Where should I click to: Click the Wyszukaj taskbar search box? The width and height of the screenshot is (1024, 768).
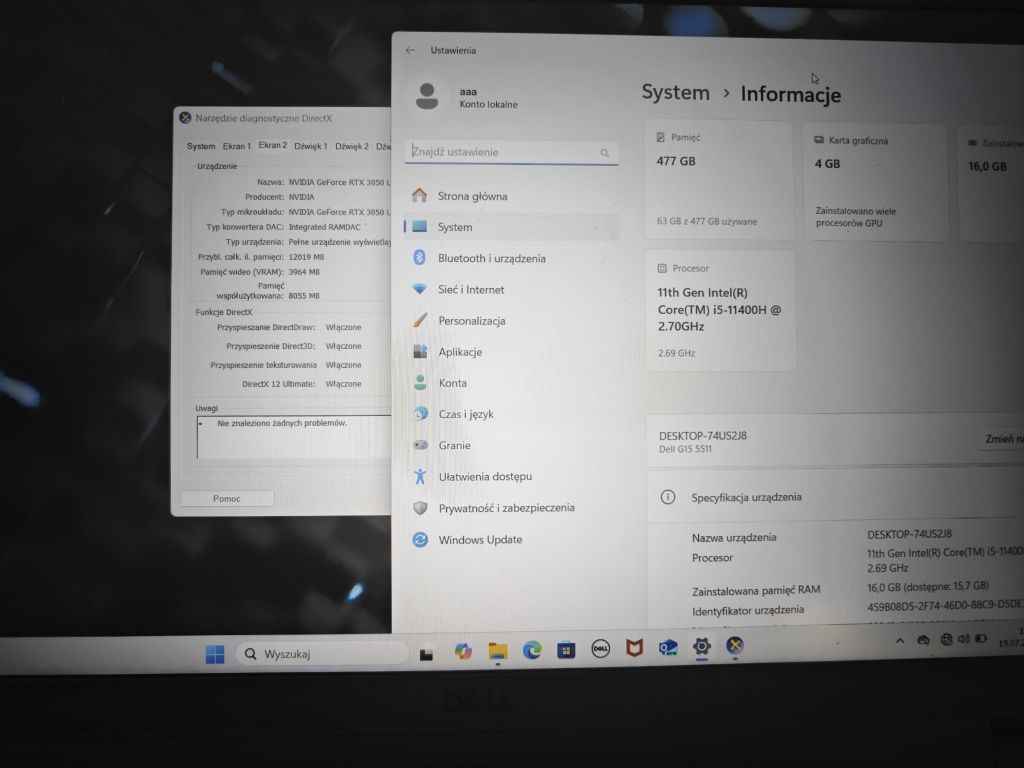pyautogui.click(x=324, y=654)
